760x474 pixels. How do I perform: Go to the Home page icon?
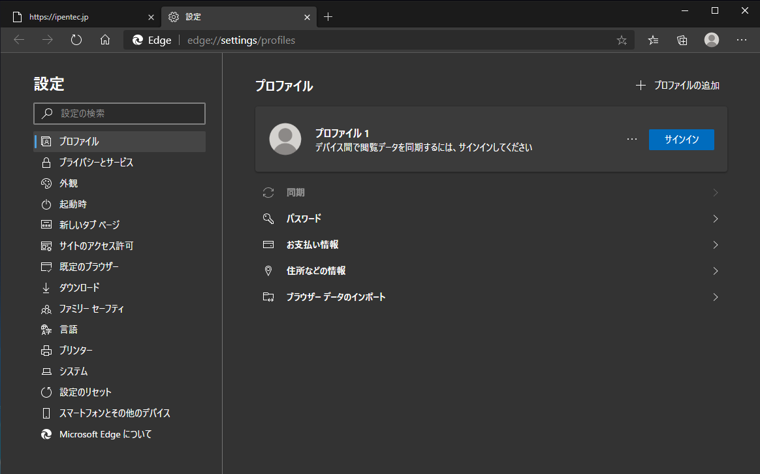click(105, 40)
